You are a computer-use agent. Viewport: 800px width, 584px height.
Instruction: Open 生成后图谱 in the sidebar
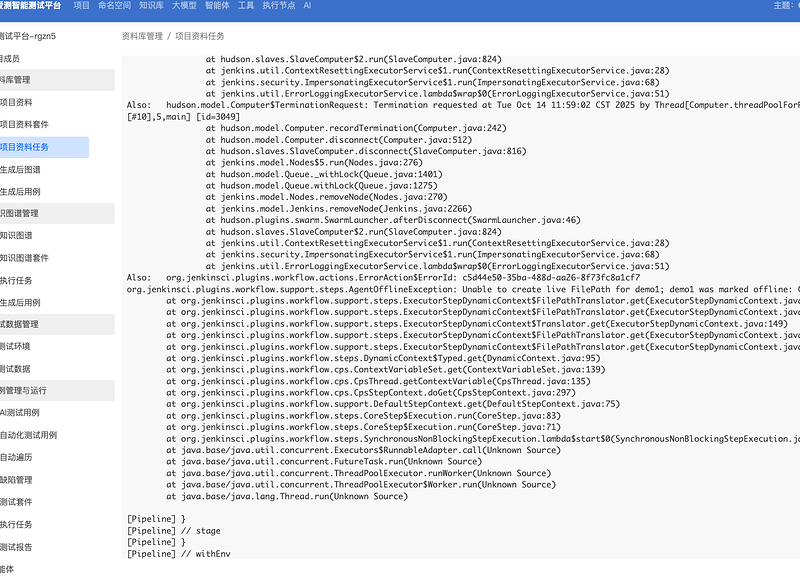(x=22, y=169)
